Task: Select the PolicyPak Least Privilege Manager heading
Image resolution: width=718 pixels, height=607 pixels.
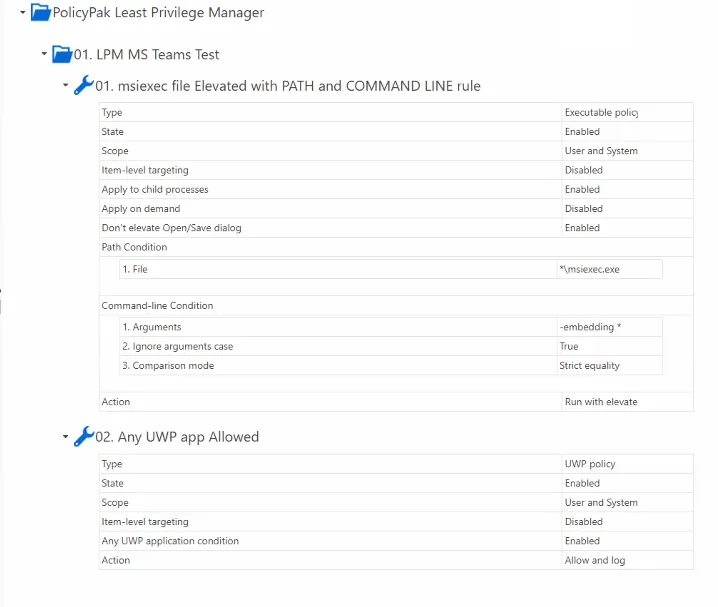Action: pyautogui.click(x=158, y=13)
